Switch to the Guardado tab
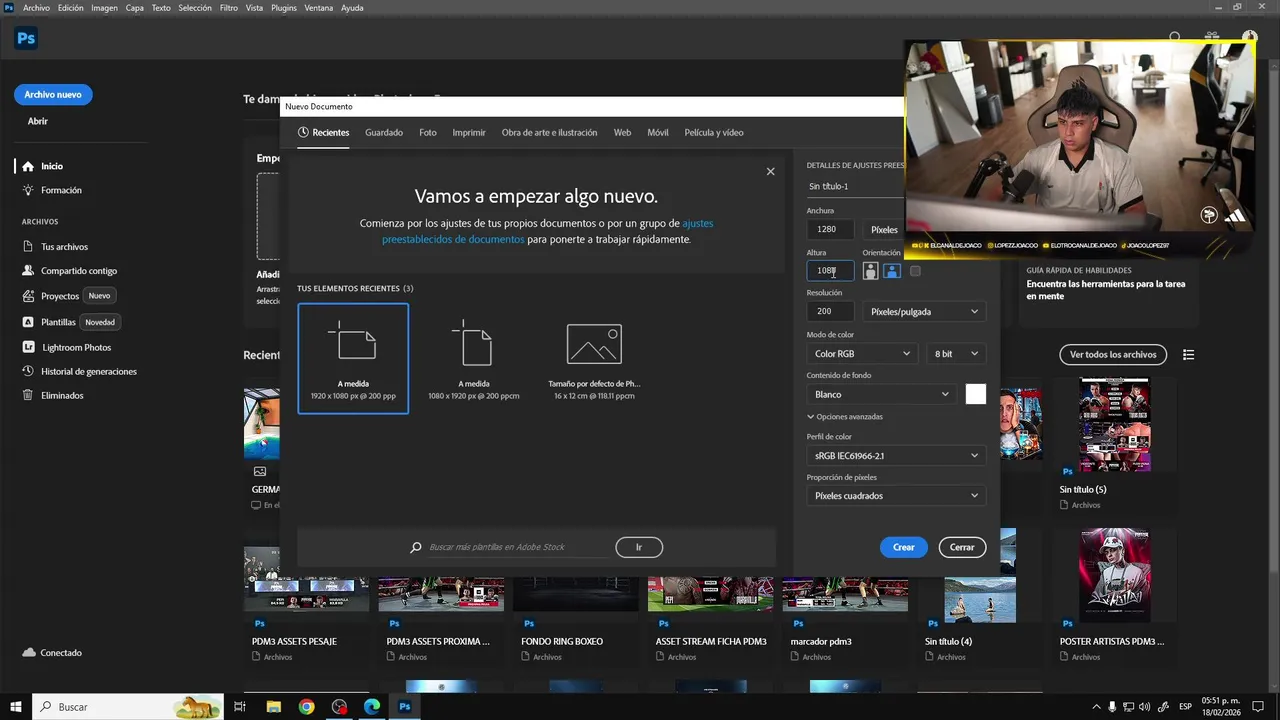This screenshot has width=1280, height=720. tap(384, 133)
